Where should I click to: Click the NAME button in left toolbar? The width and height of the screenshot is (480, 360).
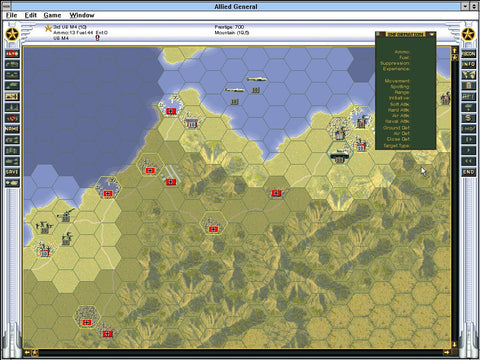point(12,129)
